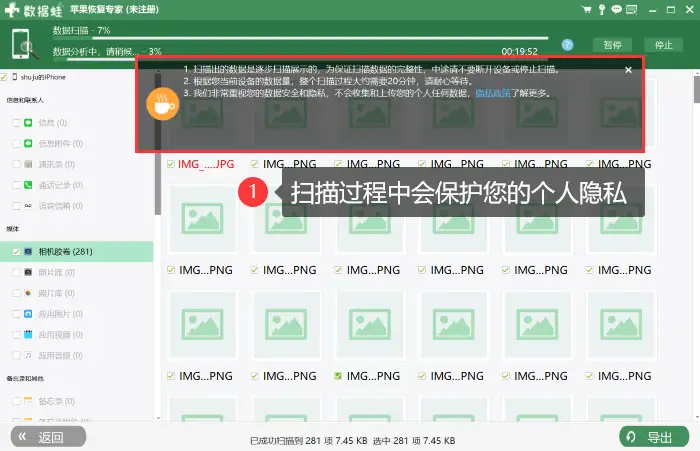
Task: Click the 应用音频 music note icon
Action: [28, 355]
